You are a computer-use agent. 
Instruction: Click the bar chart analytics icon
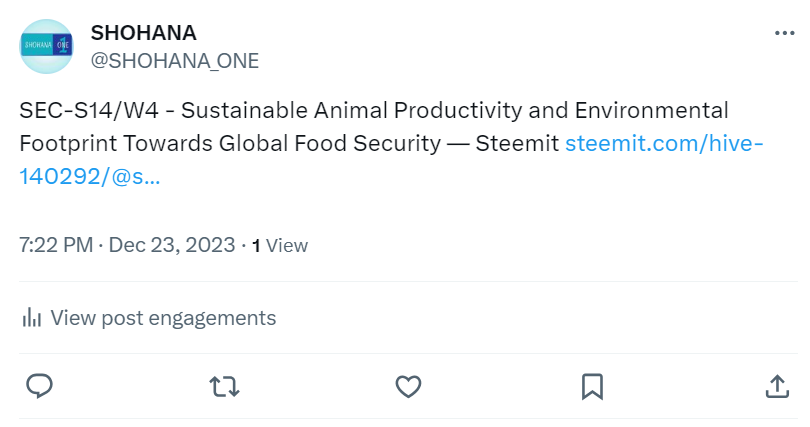click(x=32, y=318)
